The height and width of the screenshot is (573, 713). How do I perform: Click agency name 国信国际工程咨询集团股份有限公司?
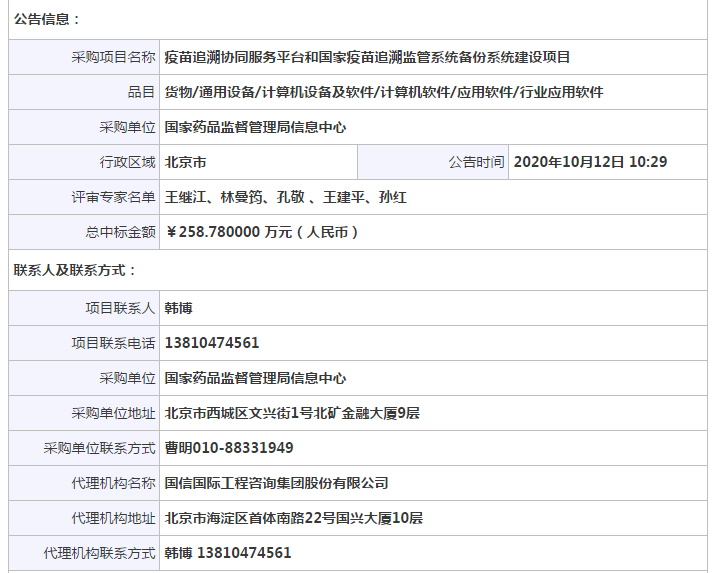click(276, 483)
